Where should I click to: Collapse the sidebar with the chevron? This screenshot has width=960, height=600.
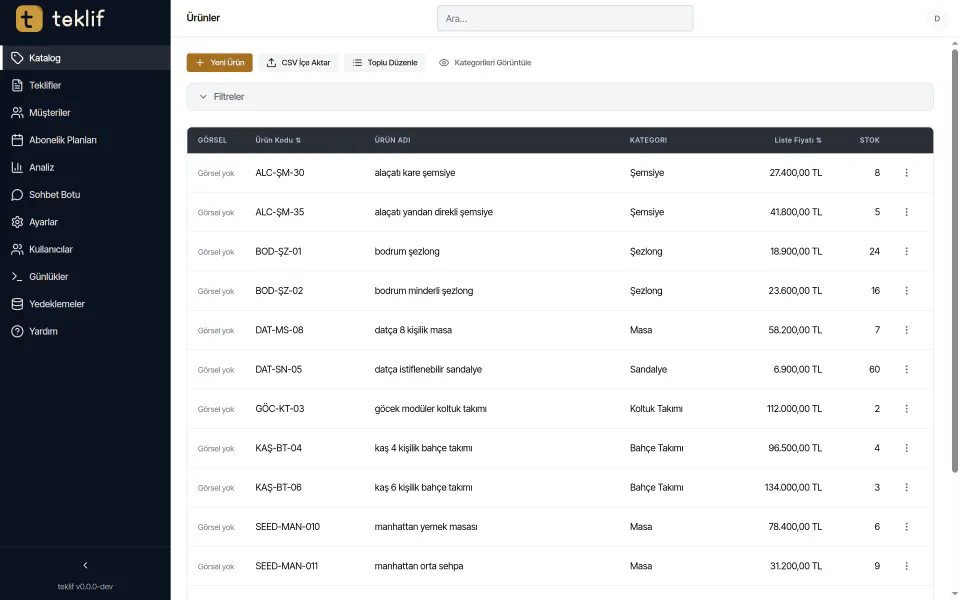coord(85,565)
